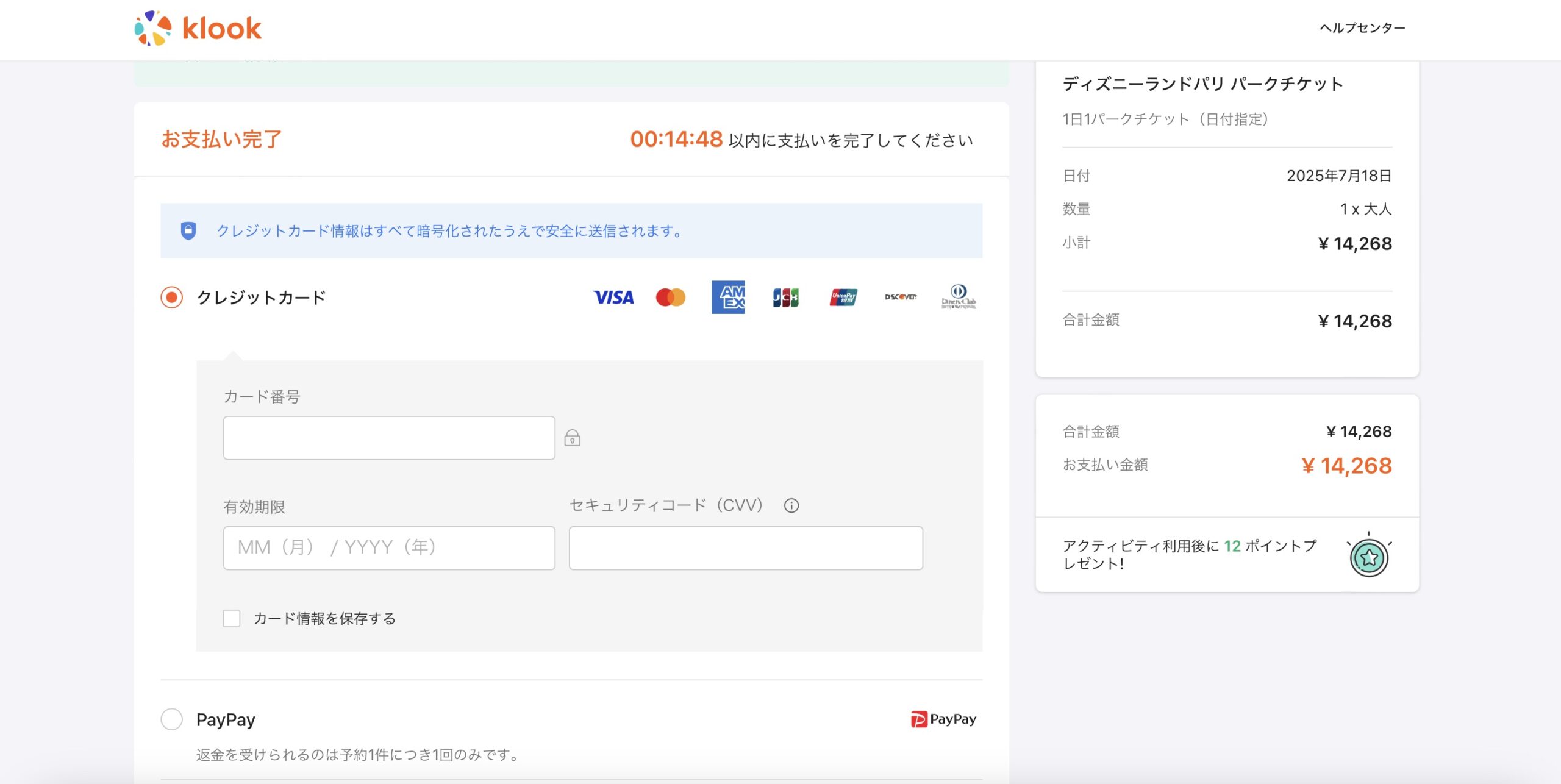
Task: Click the JCB card icon
Action: tap(786, 298)
